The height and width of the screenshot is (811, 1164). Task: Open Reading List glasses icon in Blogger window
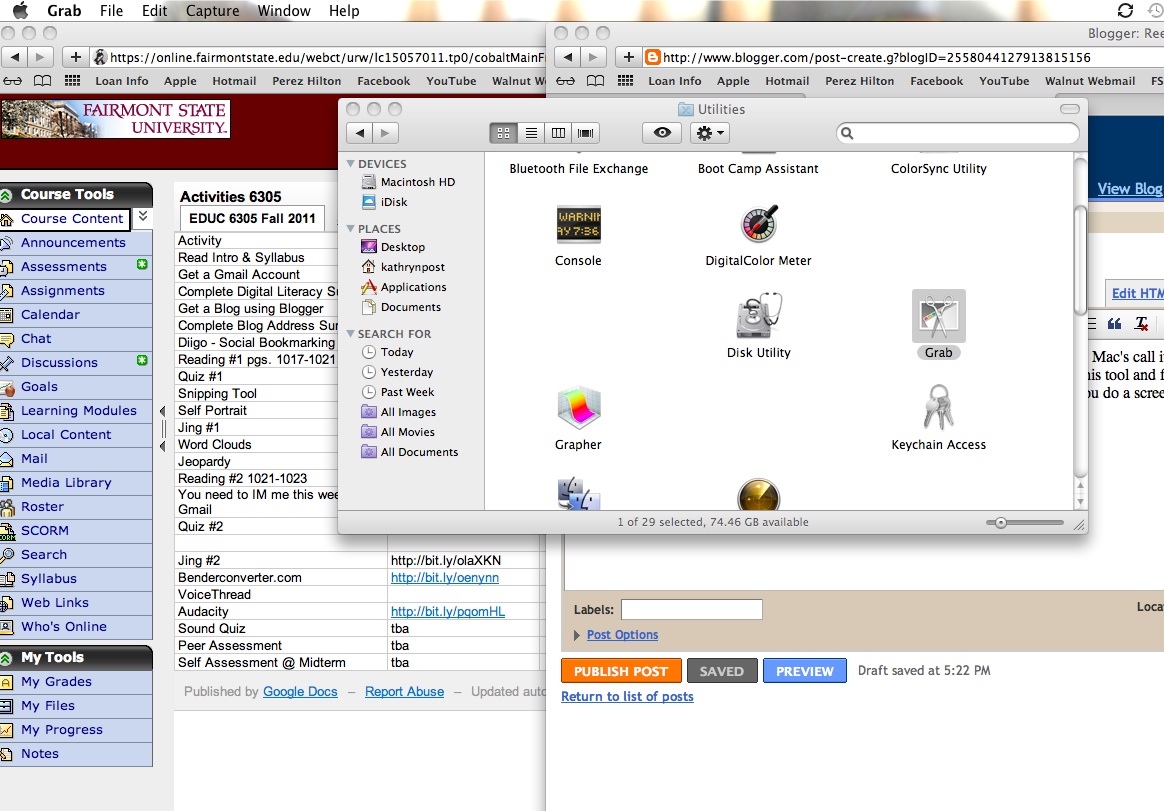tap(565, 80)
